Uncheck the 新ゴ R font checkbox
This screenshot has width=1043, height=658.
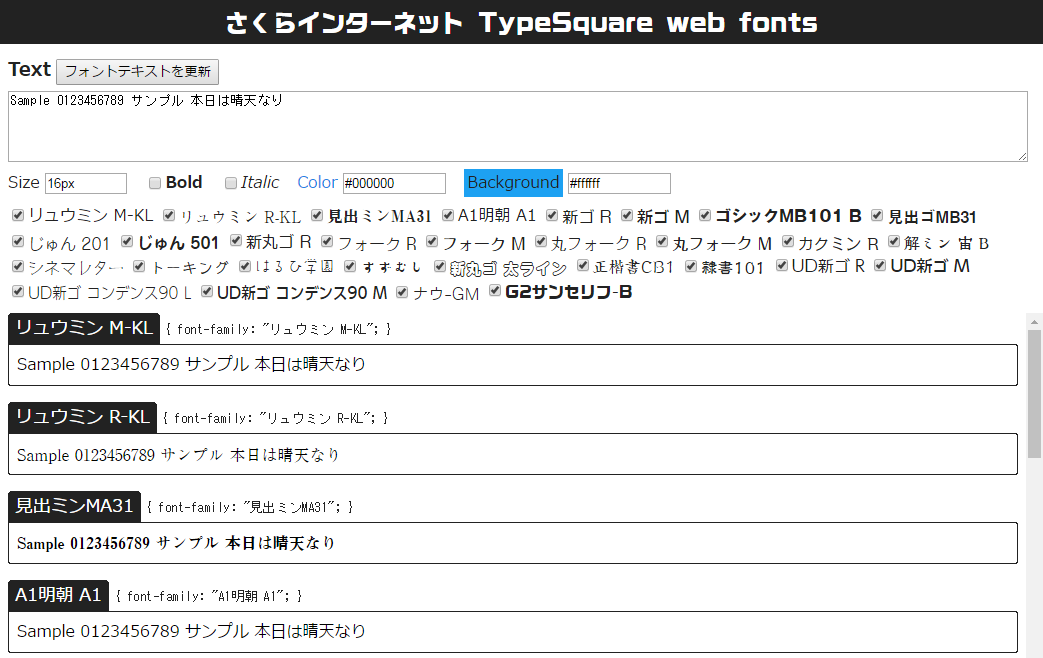tap(551, 215)
